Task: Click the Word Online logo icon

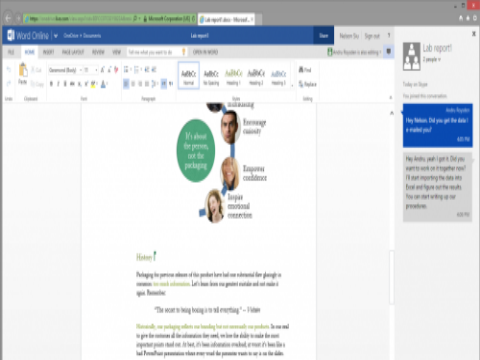Action: pos(11,35)
